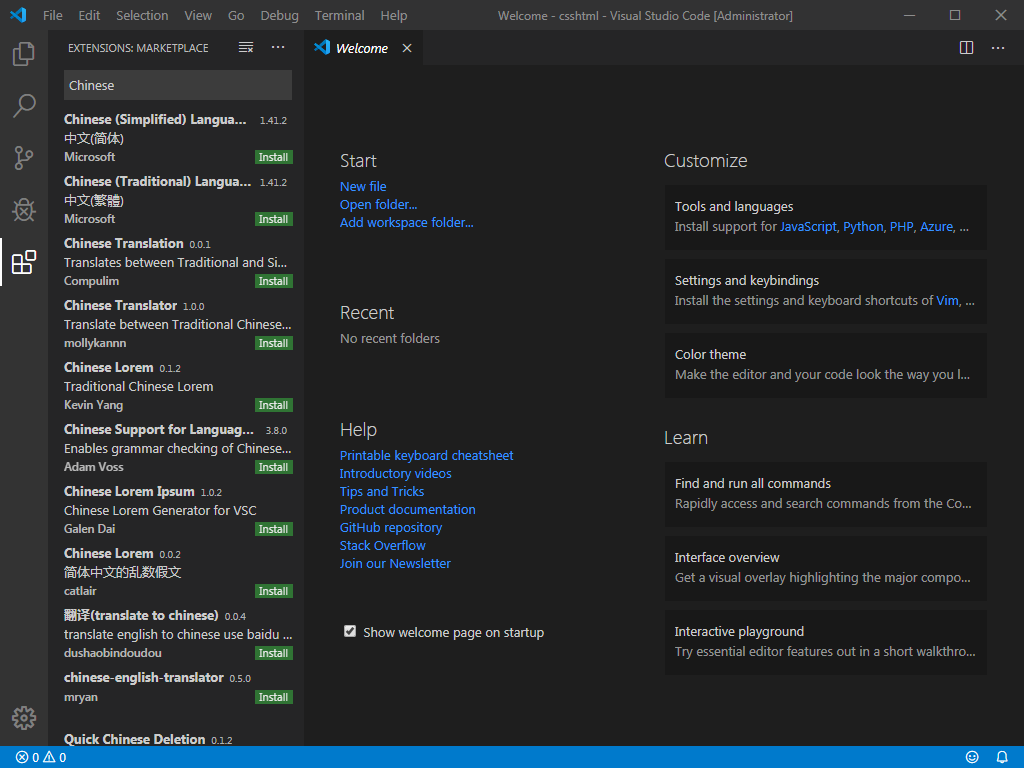This screenshot has width=1024, height=768.
Task: Open the Search view in activity bar
Action: pyautogui.click(x=24, y=105)
